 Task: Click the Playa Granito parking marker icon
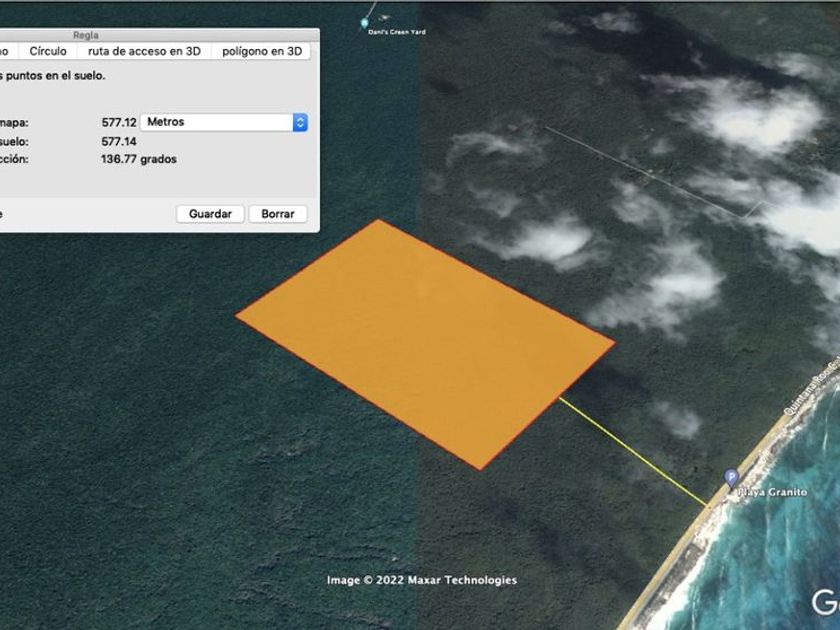(730, 478)
